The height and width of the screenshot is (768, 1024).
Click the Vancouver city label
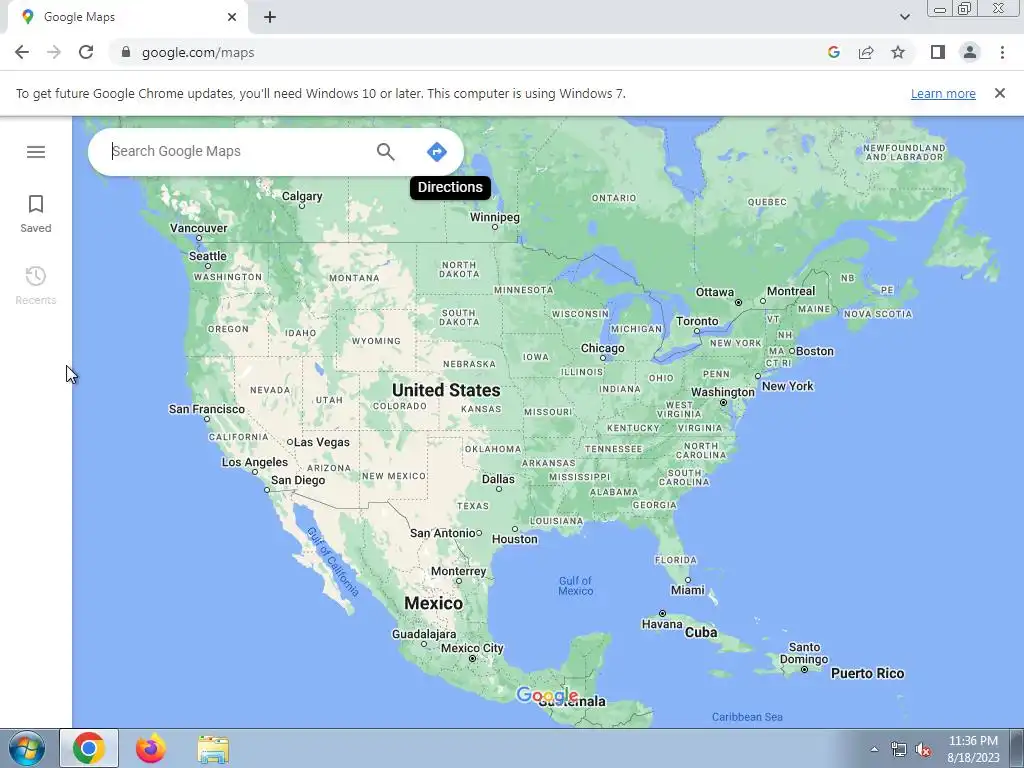[x=199, y=228]
